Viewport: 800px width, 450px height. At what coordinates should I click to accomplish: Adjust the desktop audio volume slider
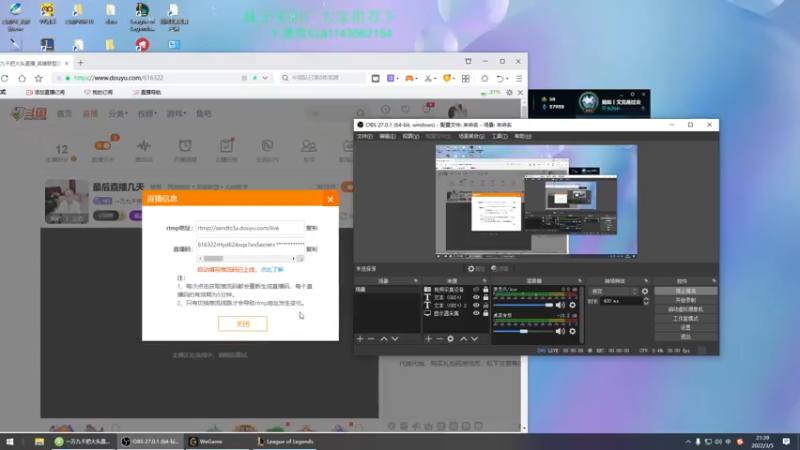[523, 331]
